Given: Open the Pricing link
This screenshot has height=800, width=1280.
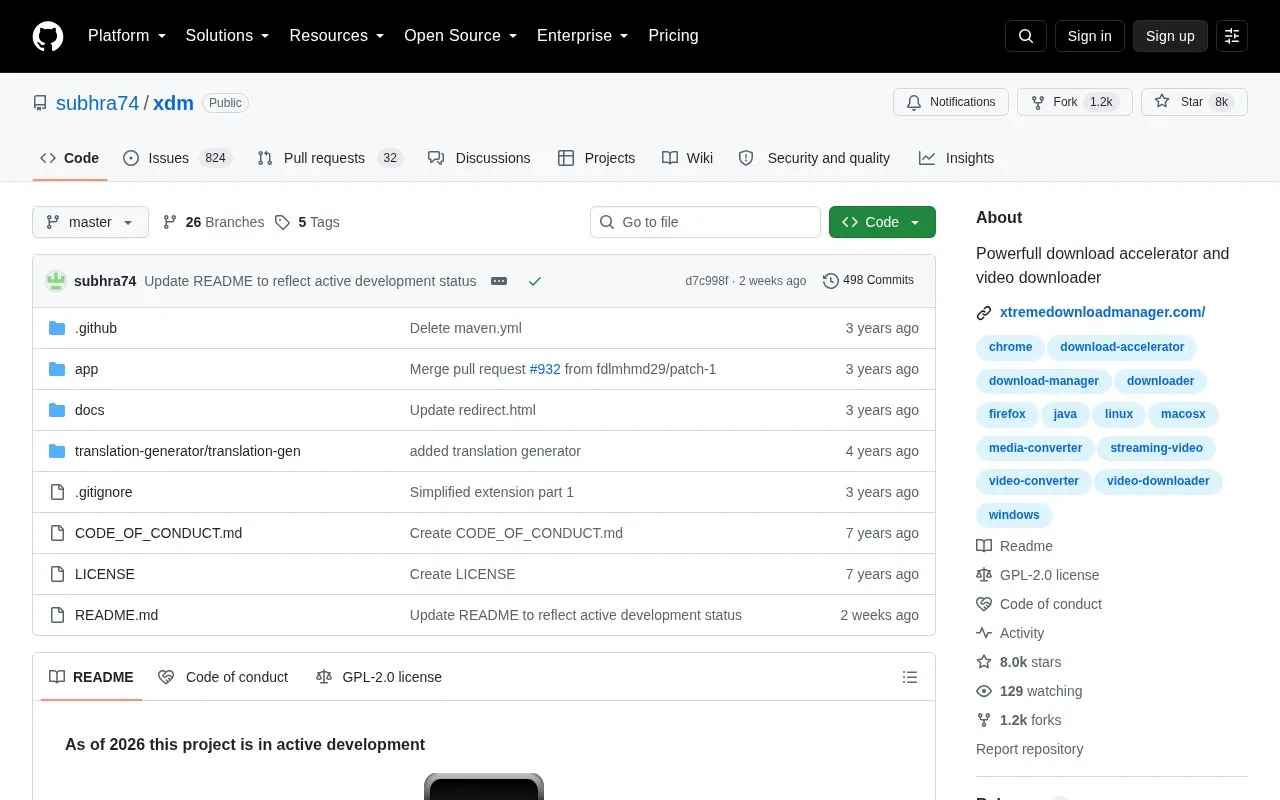Looking at the screenshot, I should pyautogui.click(x=673, y=36).
